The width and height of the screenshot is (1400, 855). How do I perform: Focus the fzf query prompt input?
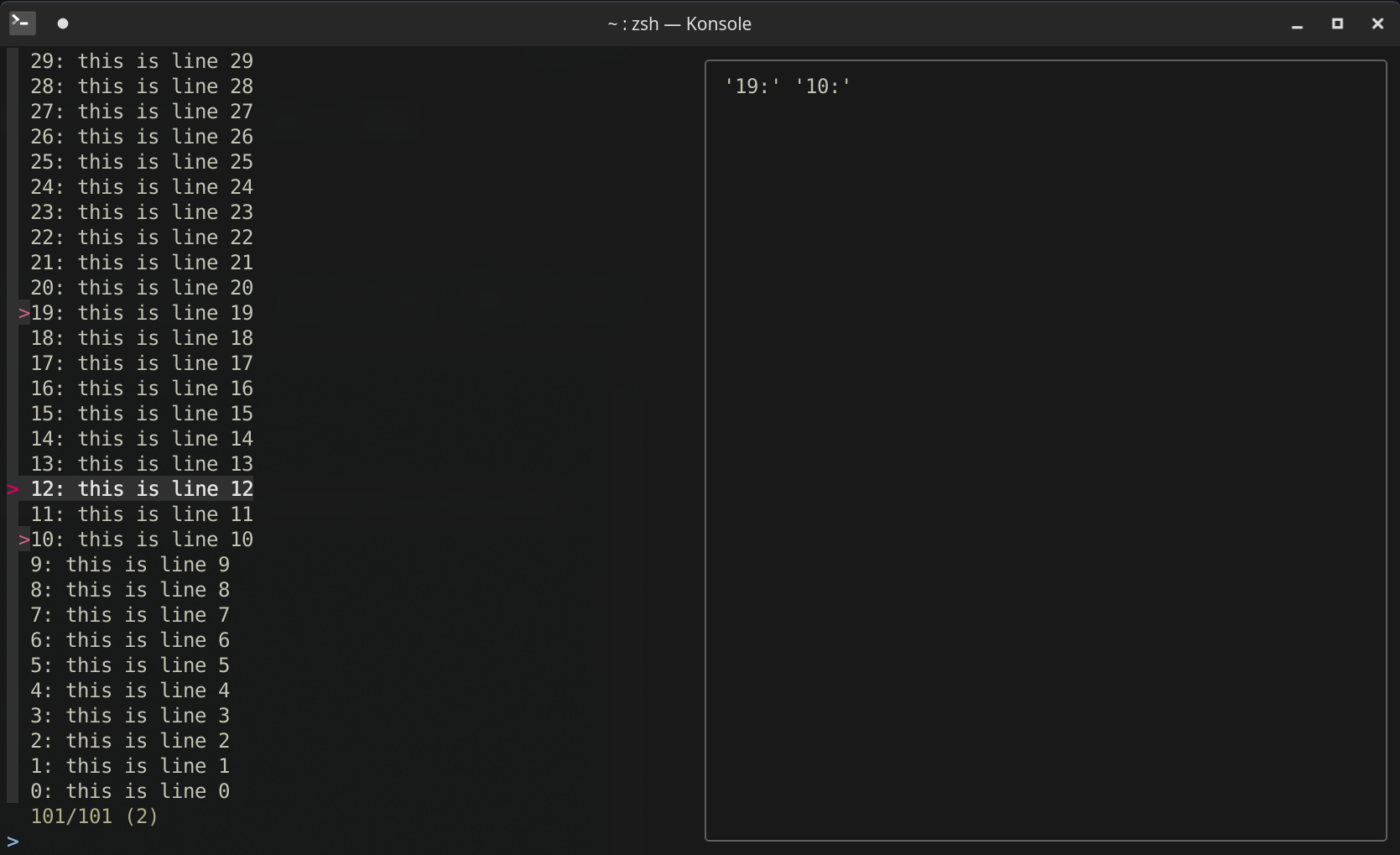point(352,842)
